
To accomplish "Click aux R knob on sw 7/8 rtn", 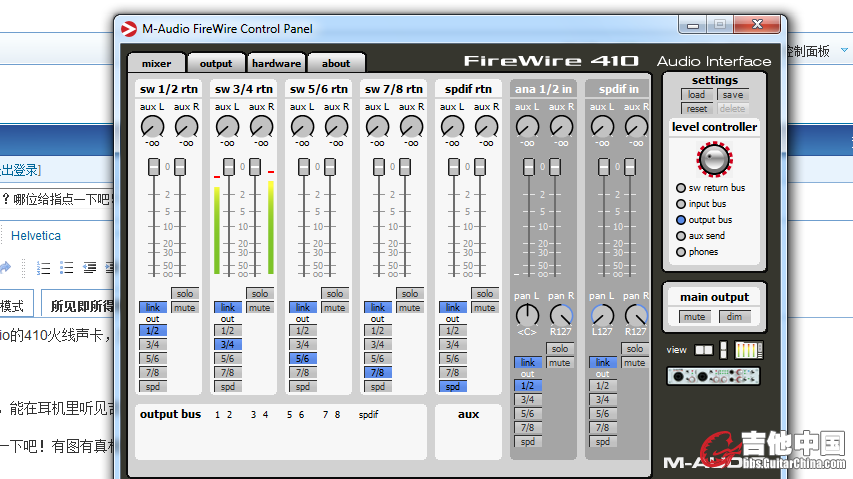I will point(411,127).
